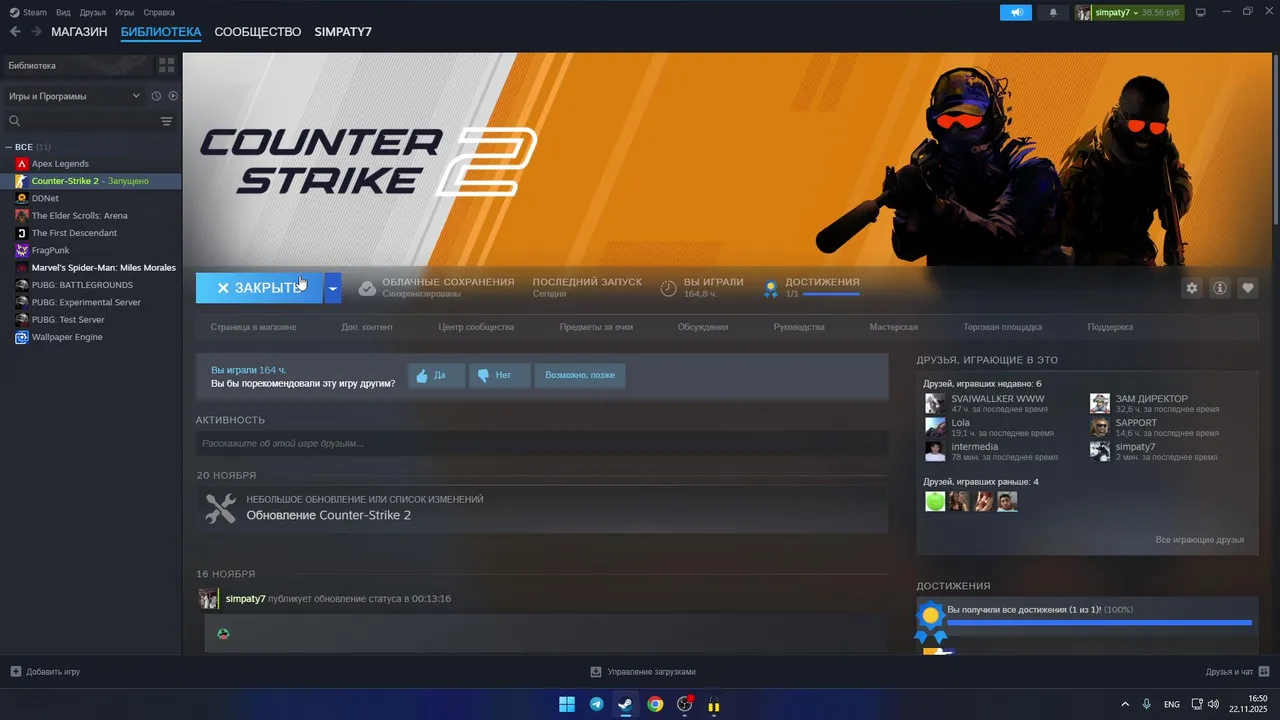
Task: Open simpaty7 account dropdown
Action: 1128,12
